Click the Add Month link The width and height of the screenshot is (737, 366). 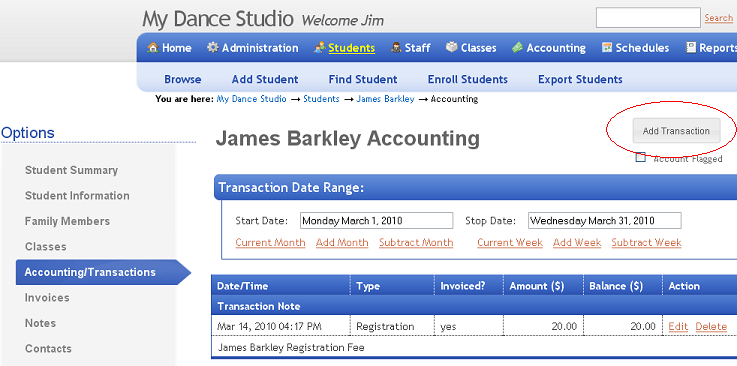point(342,243)
